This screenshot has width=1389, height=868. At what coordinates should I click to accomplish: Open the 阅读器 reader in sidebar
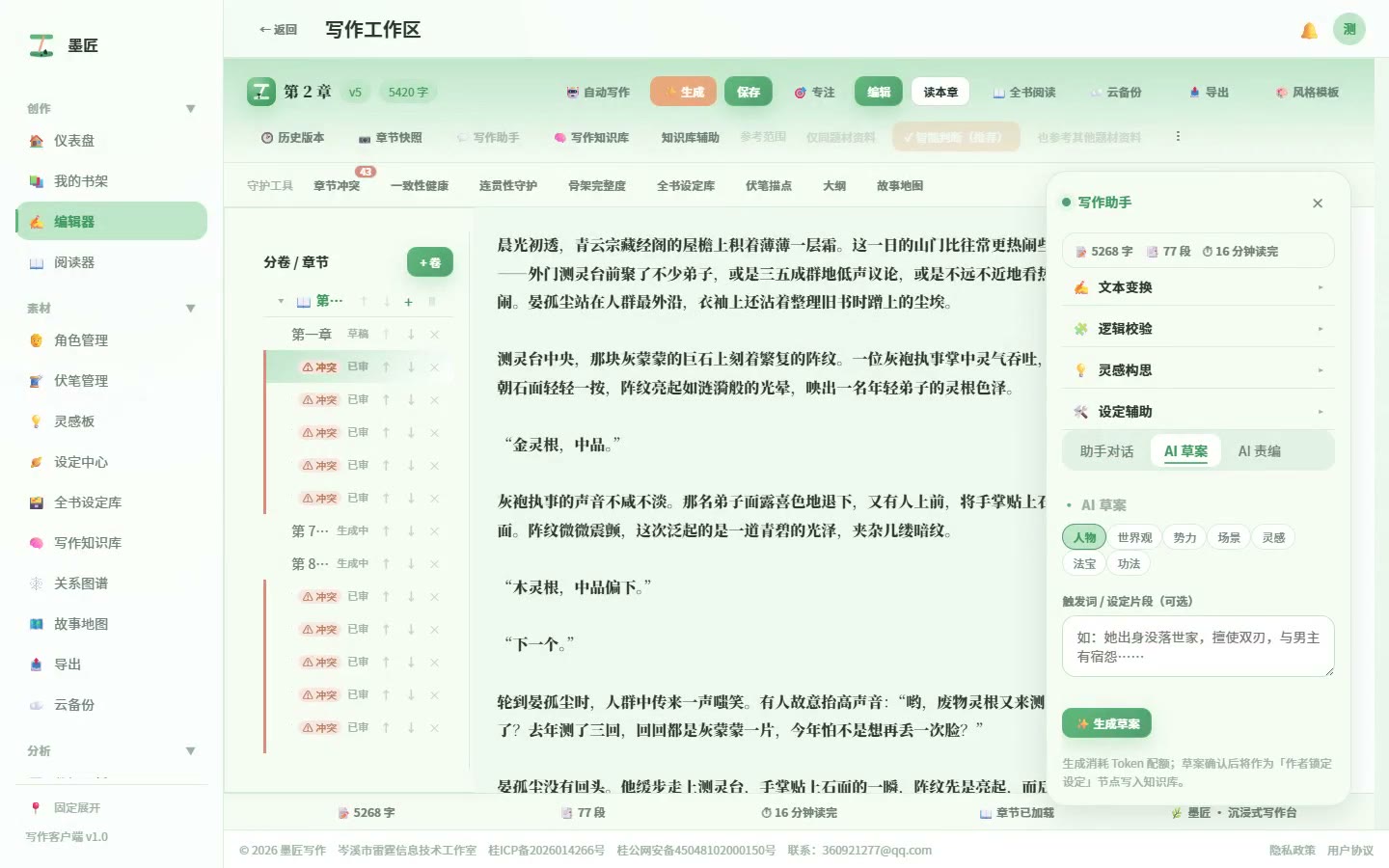click(111, 262)
